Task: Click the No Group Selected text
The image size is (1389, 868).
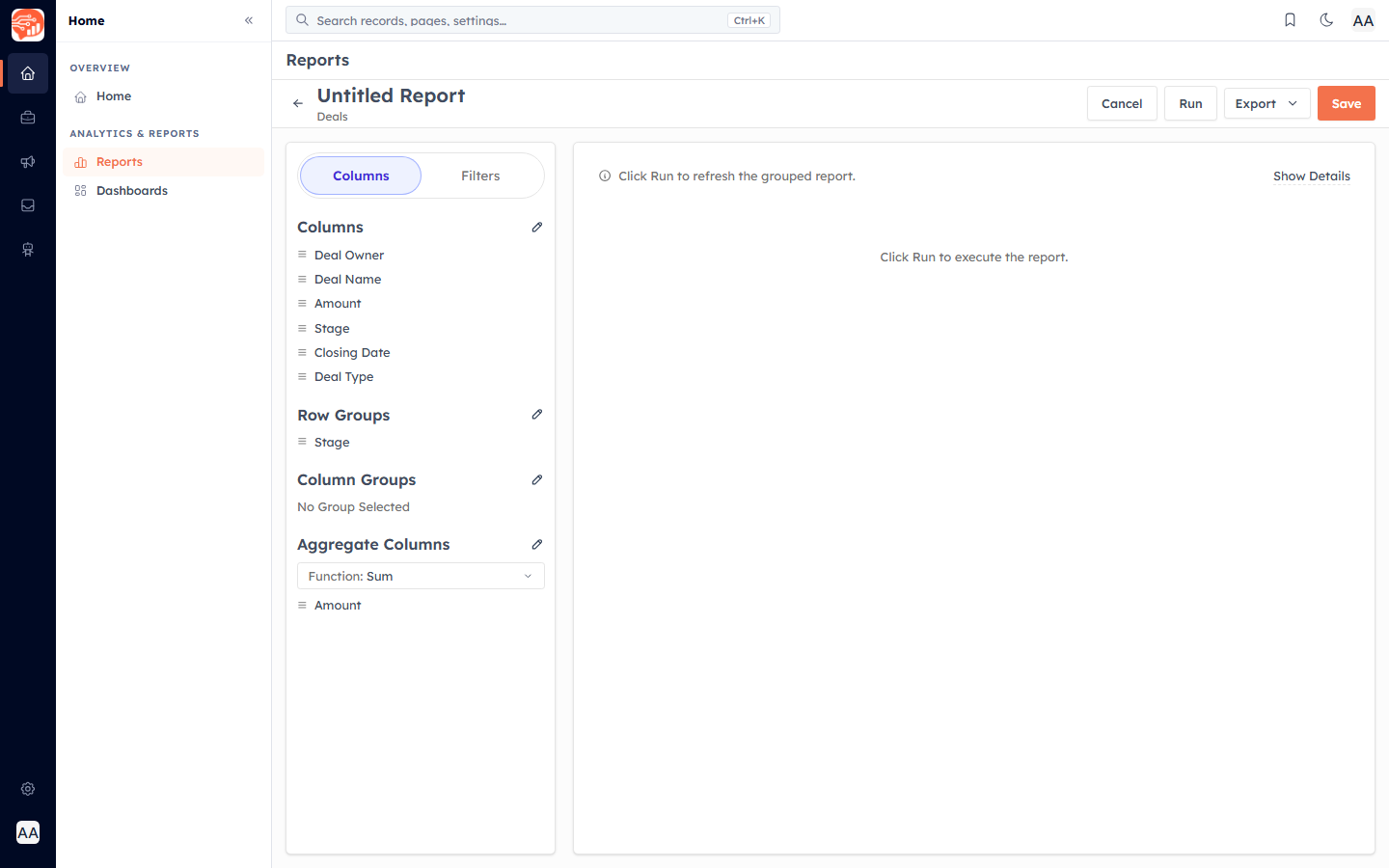Action: coord(353,506)
